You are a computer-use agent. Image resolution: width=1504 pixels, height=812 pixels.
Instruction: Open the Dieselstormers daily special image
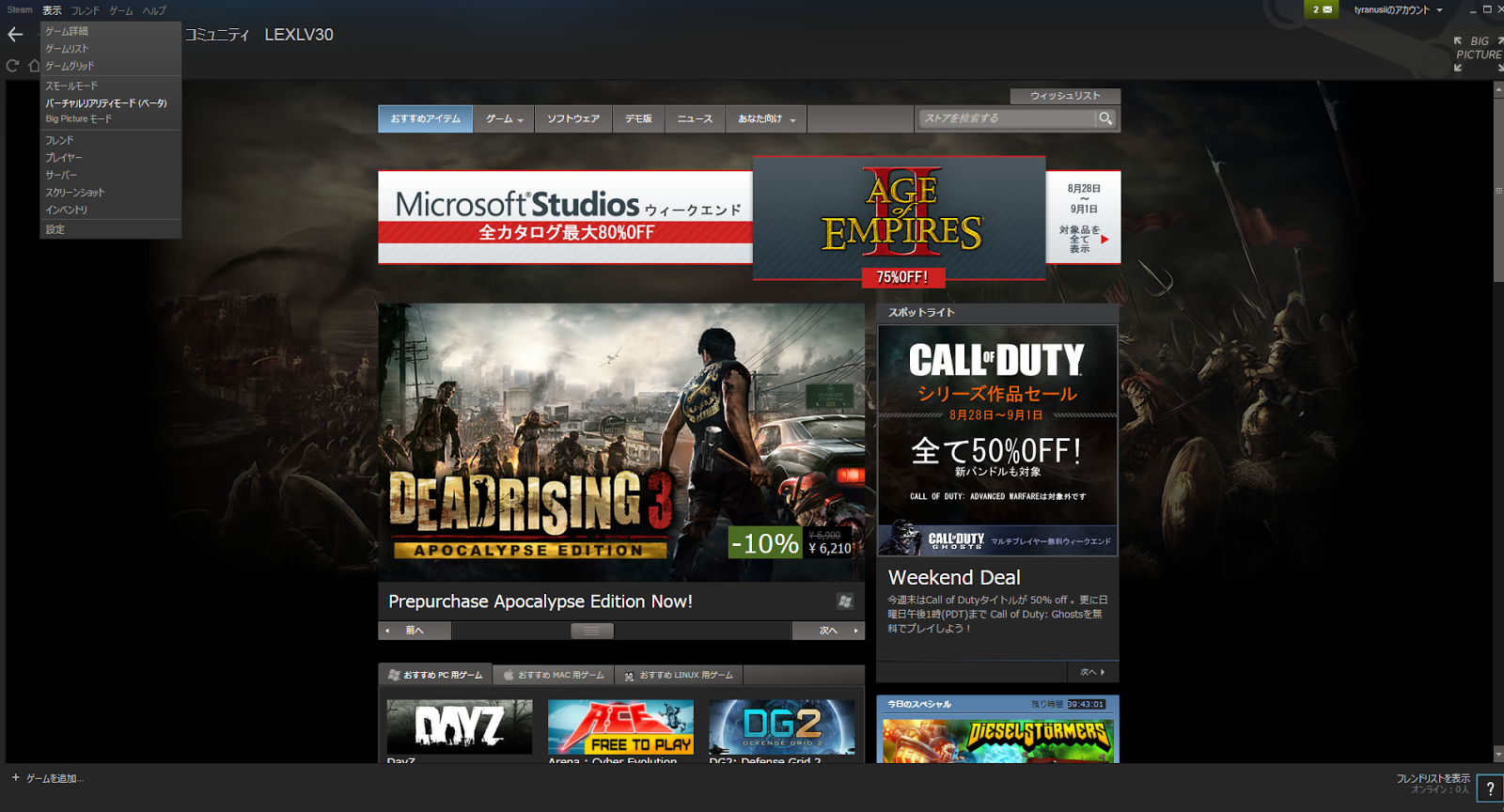click(997, 741)
